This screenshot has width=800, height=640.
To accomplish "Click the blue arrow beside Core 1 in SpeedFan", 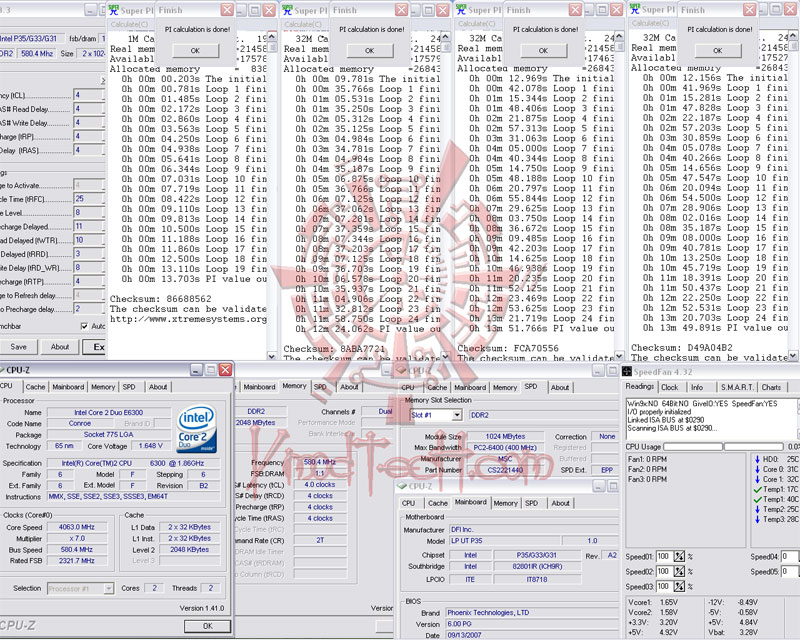I will pos(757,479).
